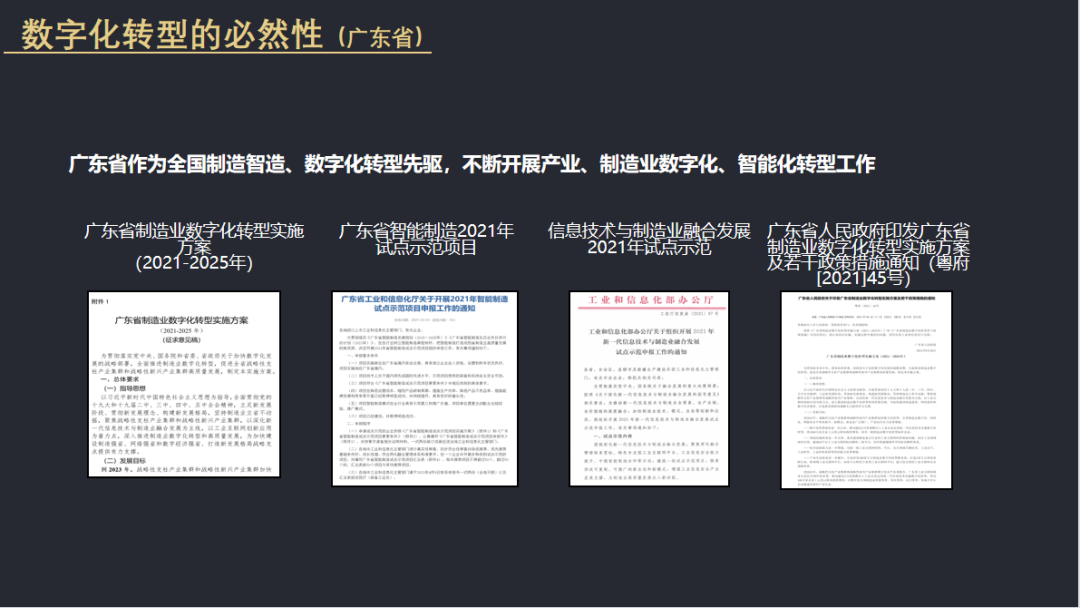Click red heading 工业和信息化部办公厅
Image resolution: width=1080 pixels, height=608 pixels.
pyautogui.click(x=650, y=300)
